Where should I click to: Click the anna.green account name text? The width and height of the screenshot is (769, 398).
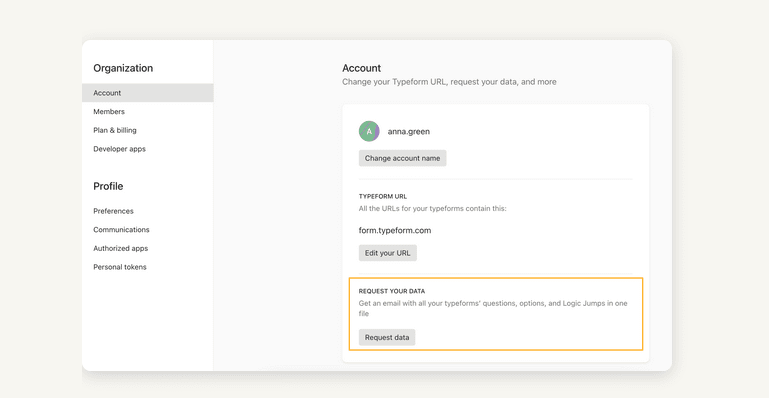pyautogui.click(x=409, y=131)
